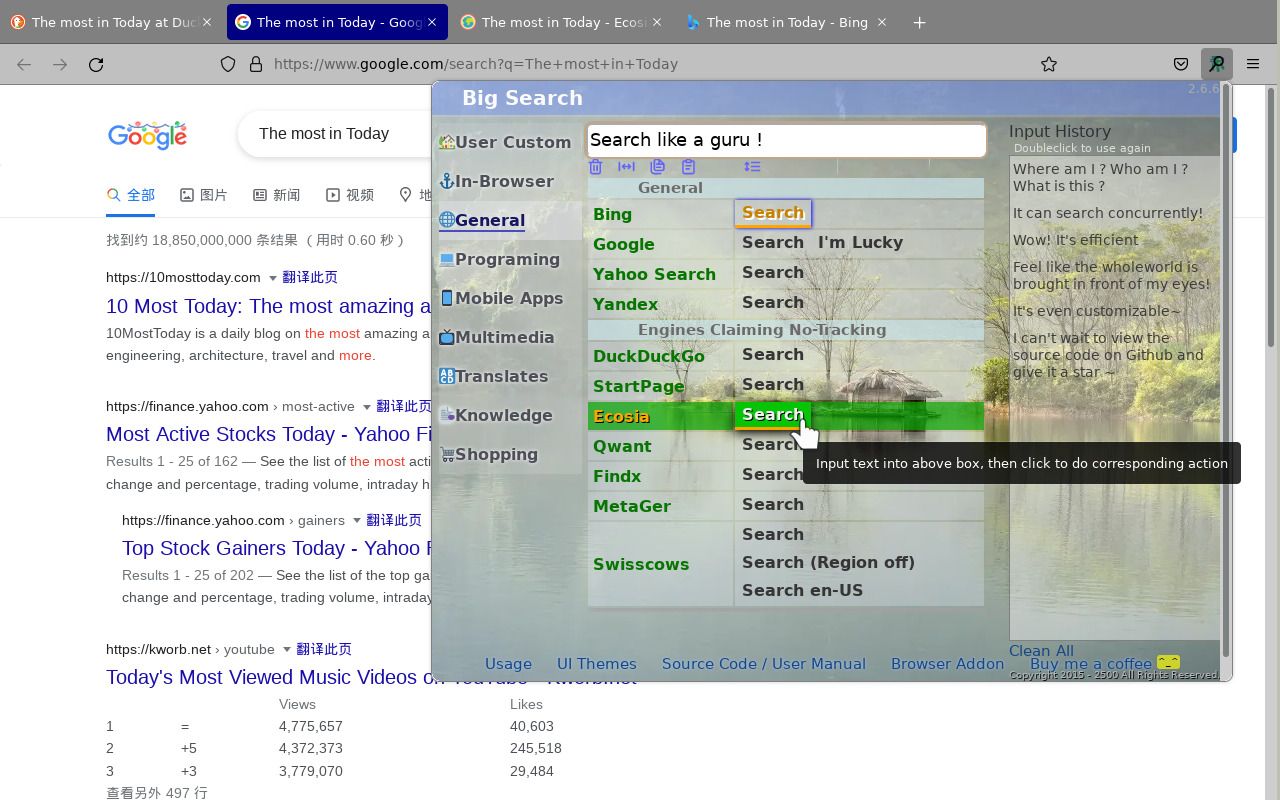Close the Bing tab
The image size is (1280, 800).
click(881, 22)
